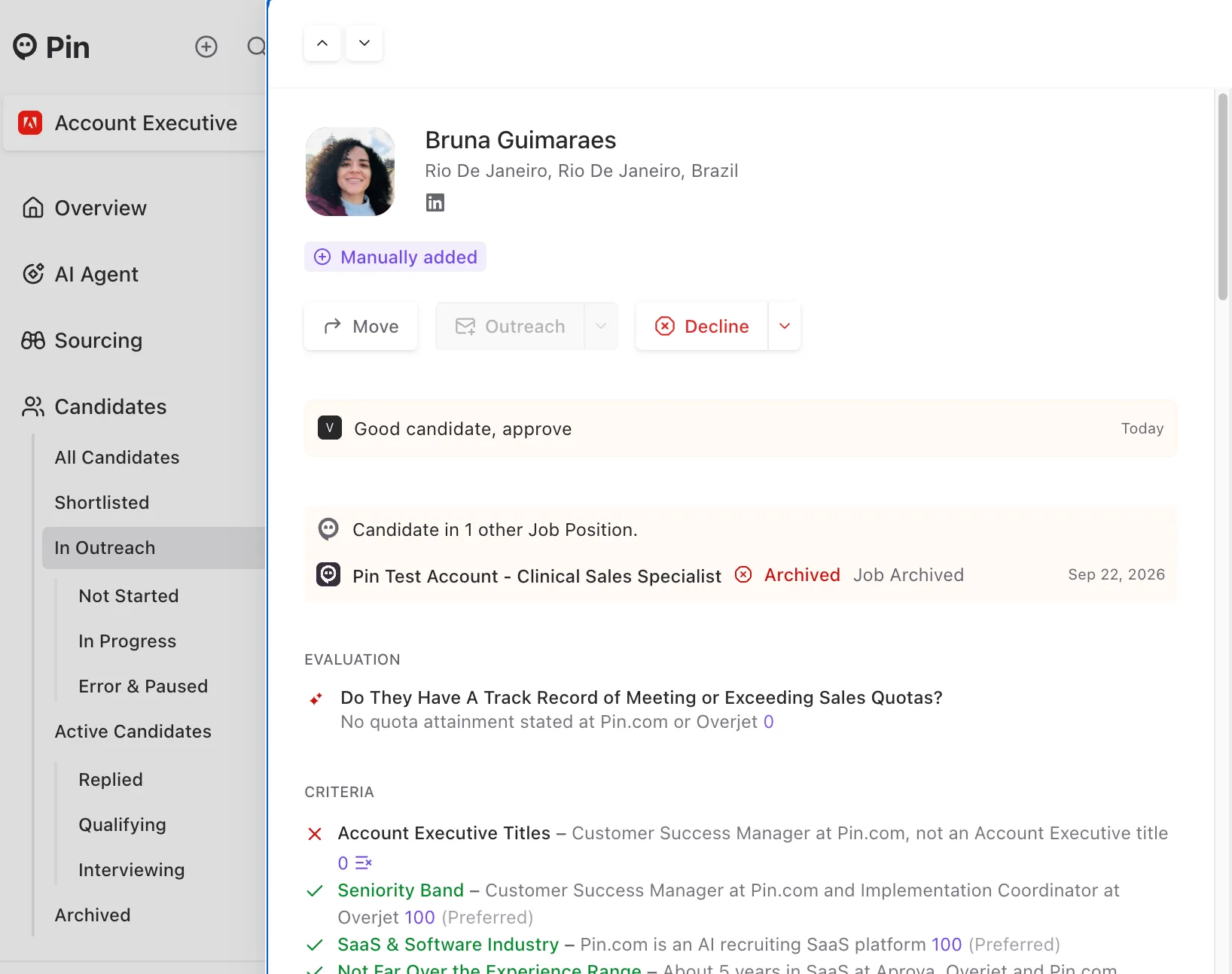Image resolution: width=1232 pixels, height=974 pixels.
Task: Click the Outreach button
Action: 510,326
